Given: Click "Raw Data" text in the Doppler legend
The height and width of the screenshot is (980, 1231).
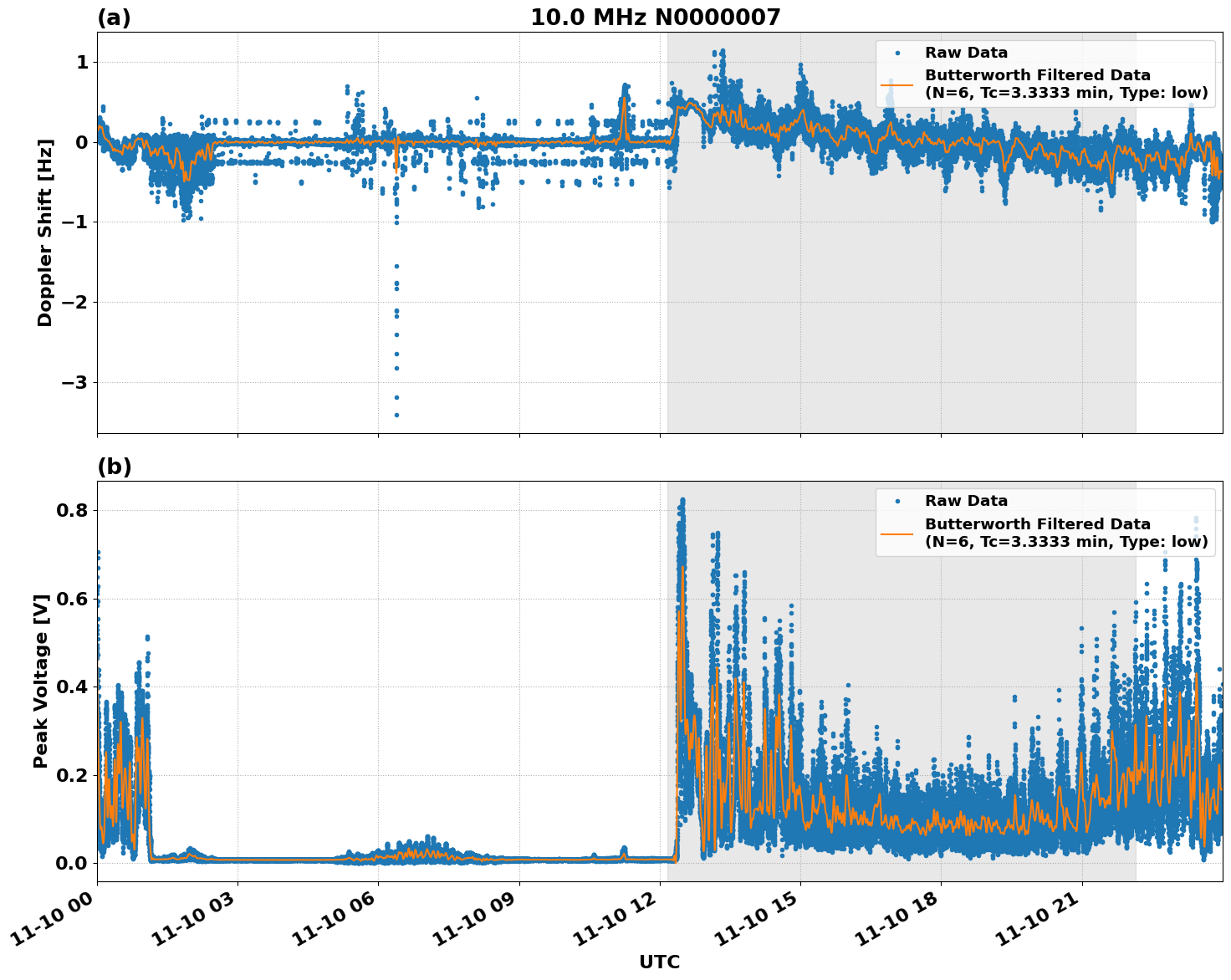Looking at the screenshot, I should (x=966, y=53).
